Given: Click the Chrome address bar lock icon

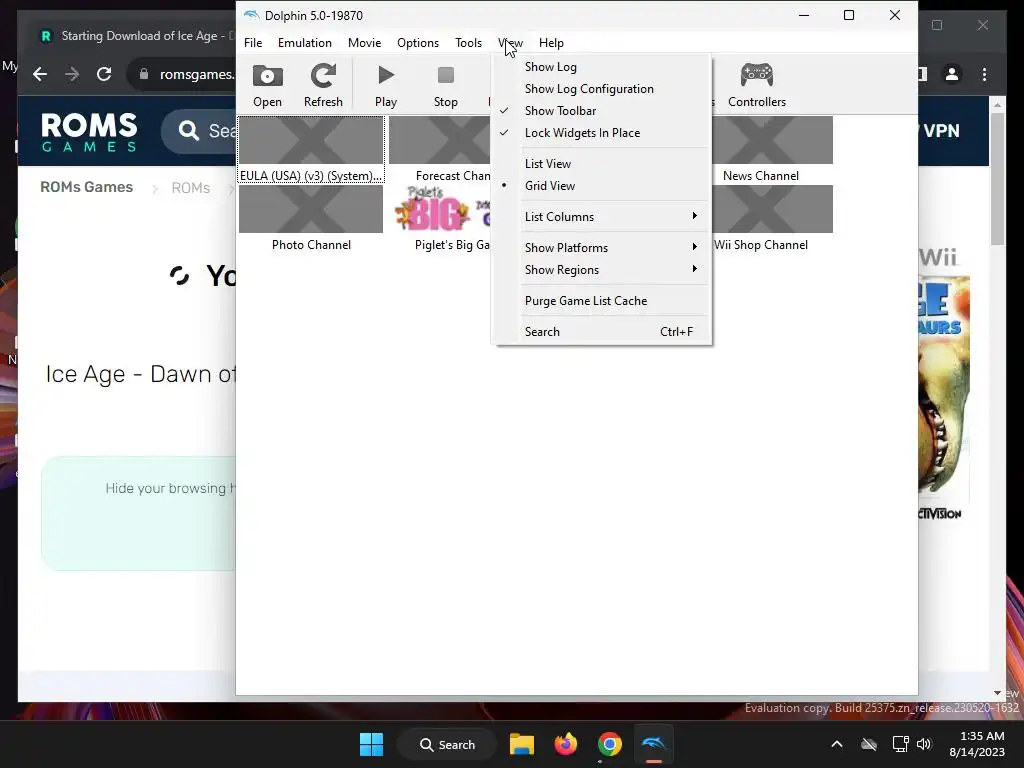Looking at the screenshot, I should coord(144,74).
